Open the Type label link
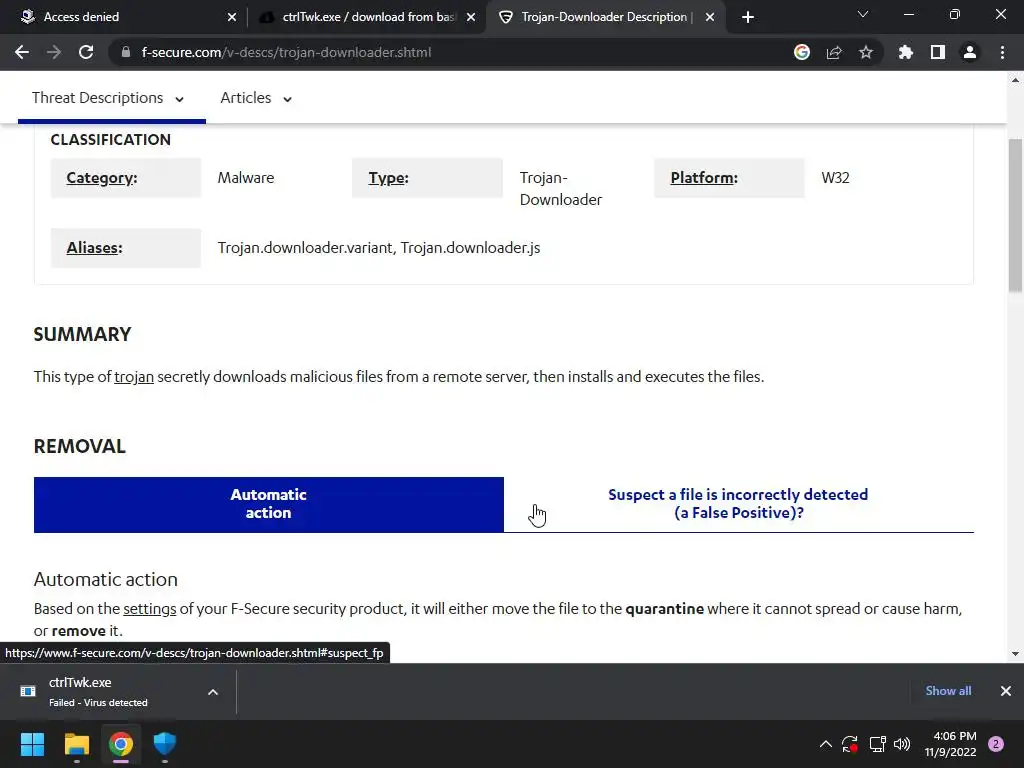 click(x=389, y=178)
